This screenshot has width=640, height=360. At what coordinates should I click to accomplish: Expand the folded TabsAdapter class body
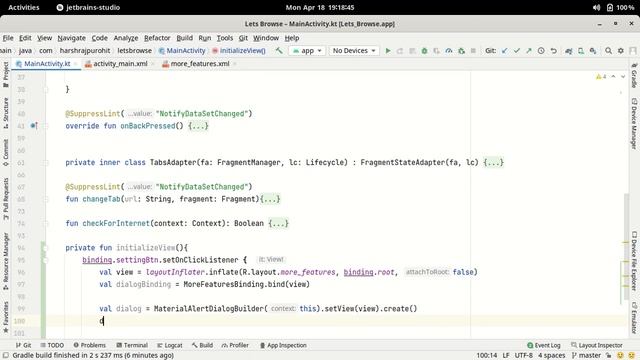[493, 162]
